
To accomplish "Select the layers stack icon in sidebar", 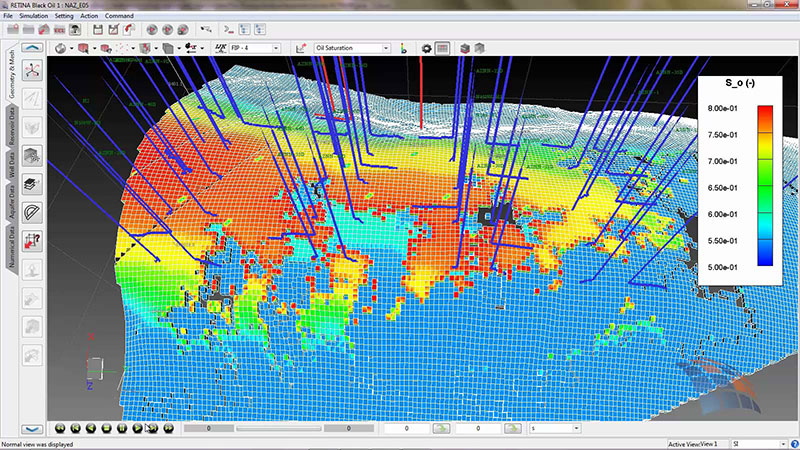I will [32, 183].
